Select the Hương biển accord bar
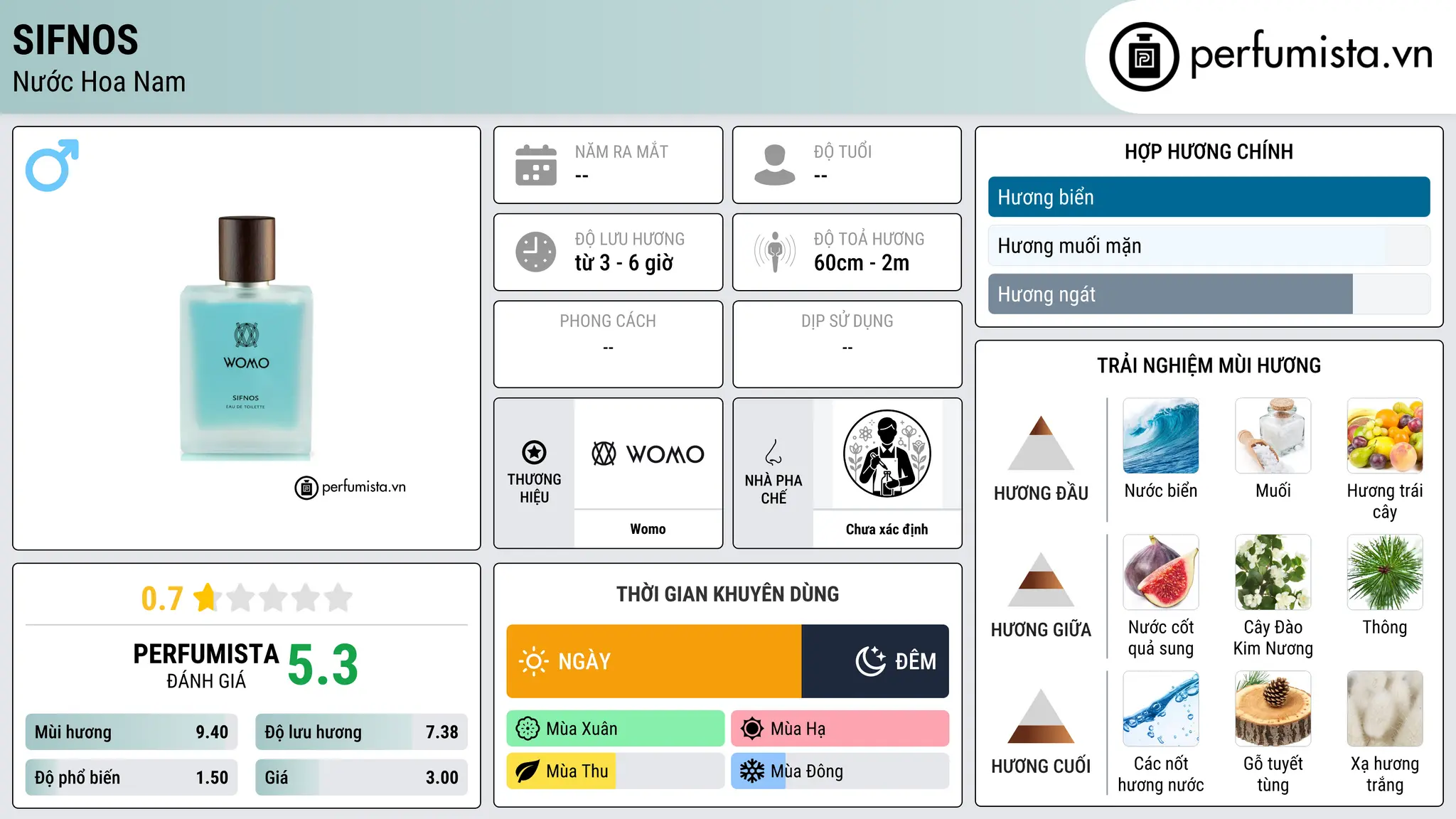The height and width of the screenshot is (819, 1456). (x=1209, y=197)
